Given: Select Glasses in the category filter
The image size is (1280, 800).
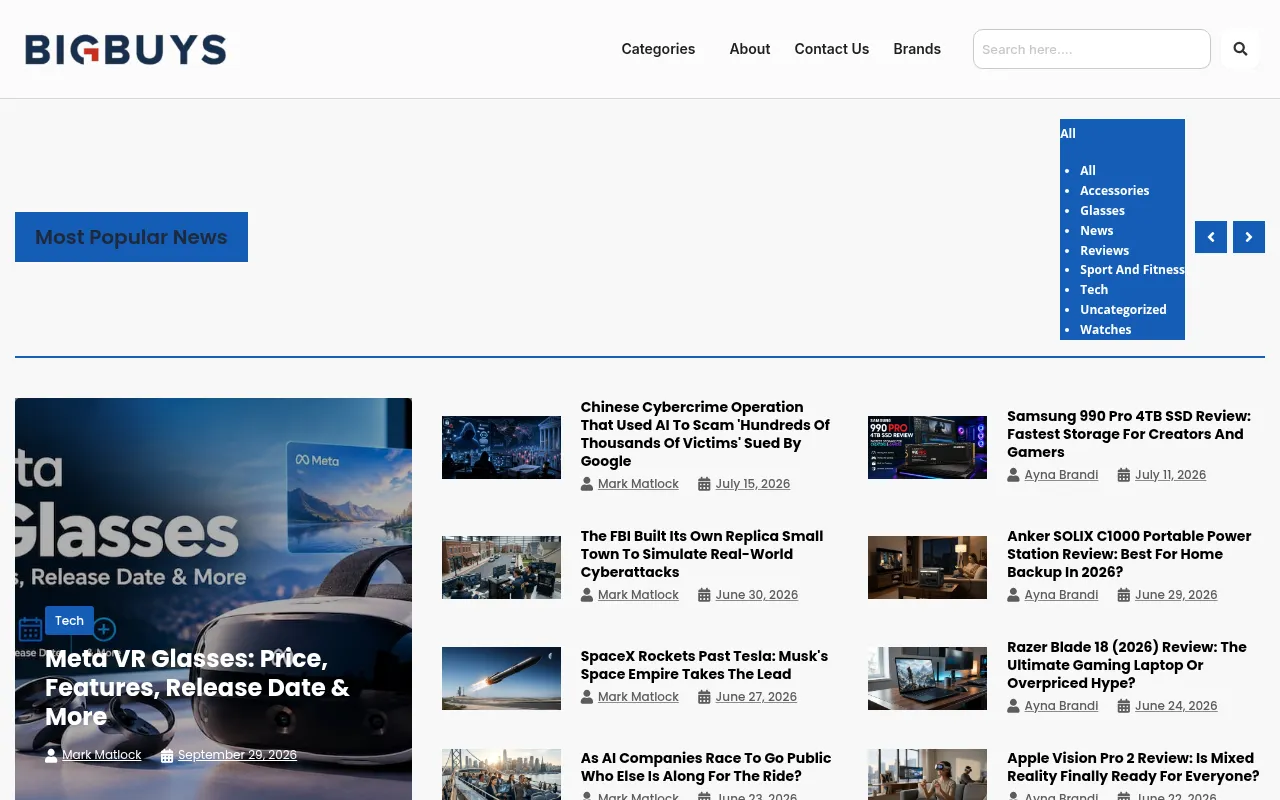Looking at the screenshot, I should [x=1102, y=211].
